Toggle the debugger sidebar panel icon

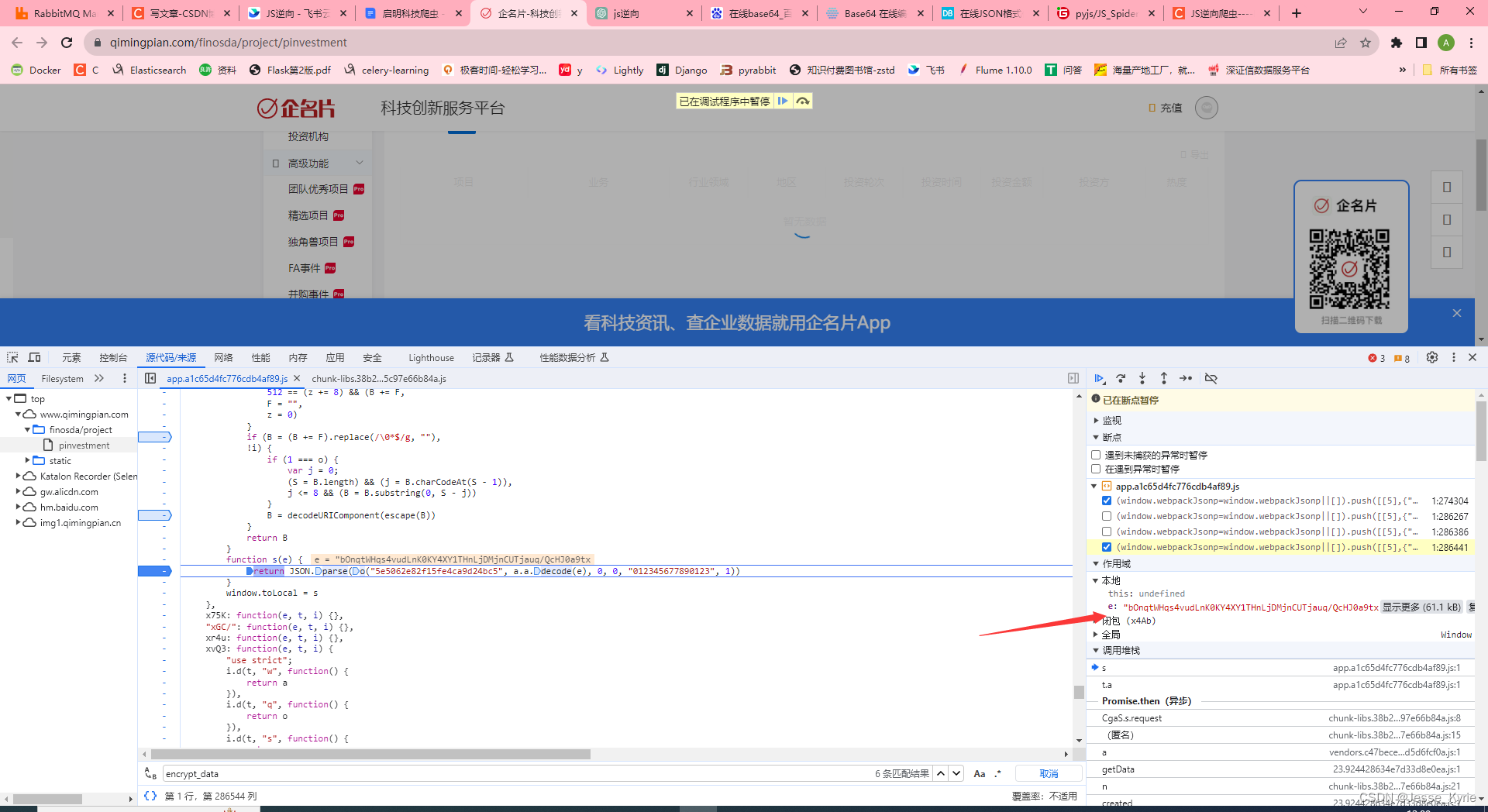tap(1073, 378)
